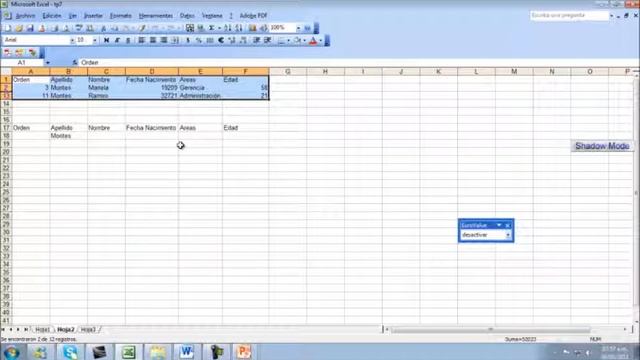Open the Formato menu
Screen dimensions: 640x360
click(121, 16)
